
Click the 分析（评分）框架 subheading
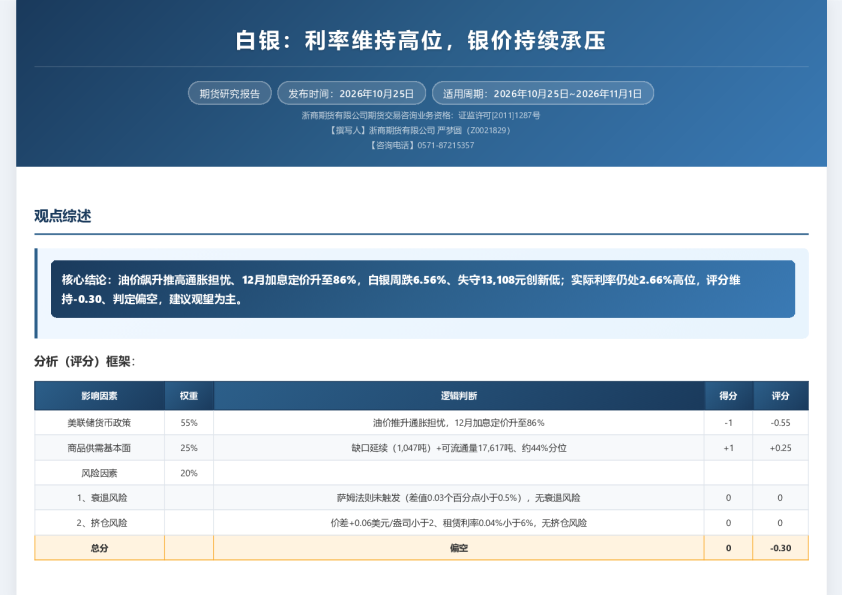[x=85, y=361]
